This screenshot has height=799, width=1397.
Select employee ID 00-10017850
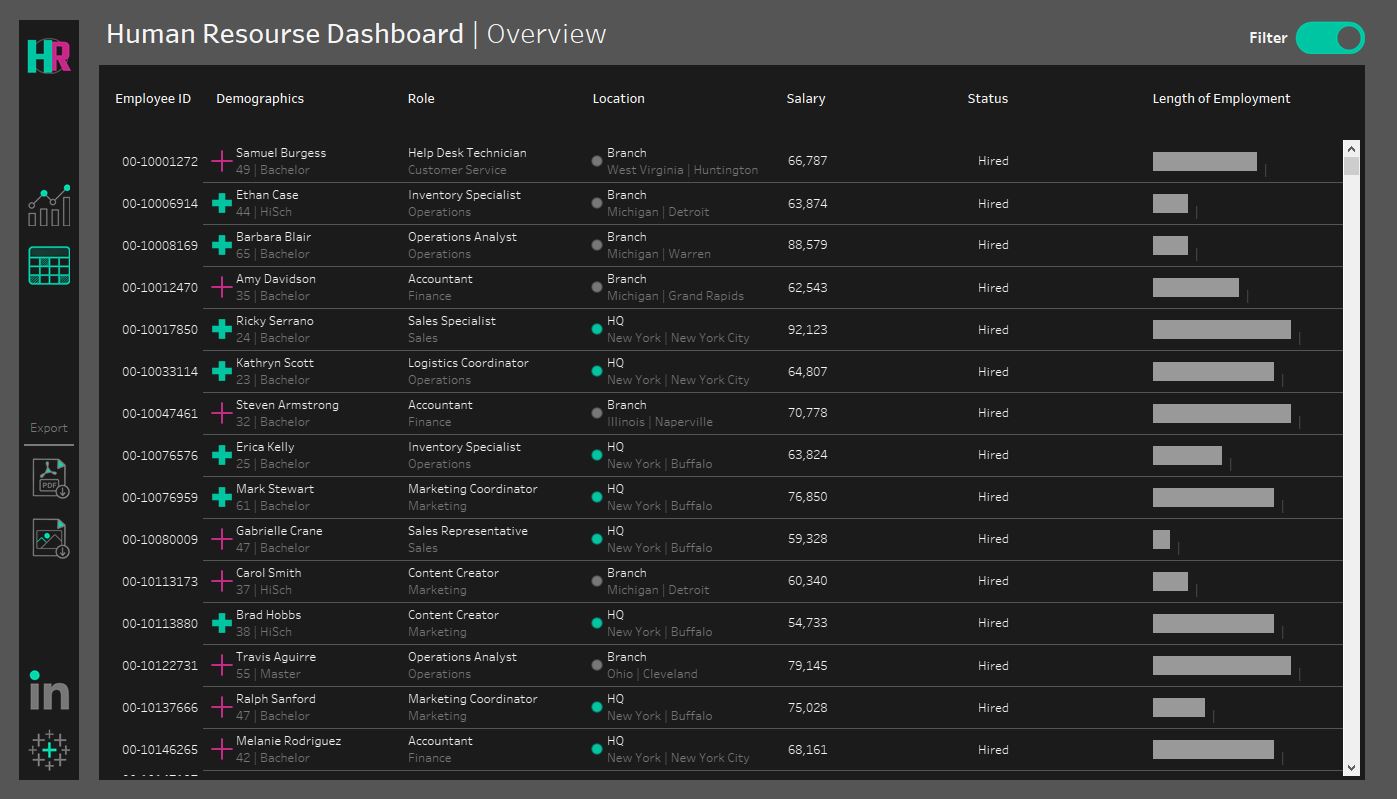(x=160, y=329)
